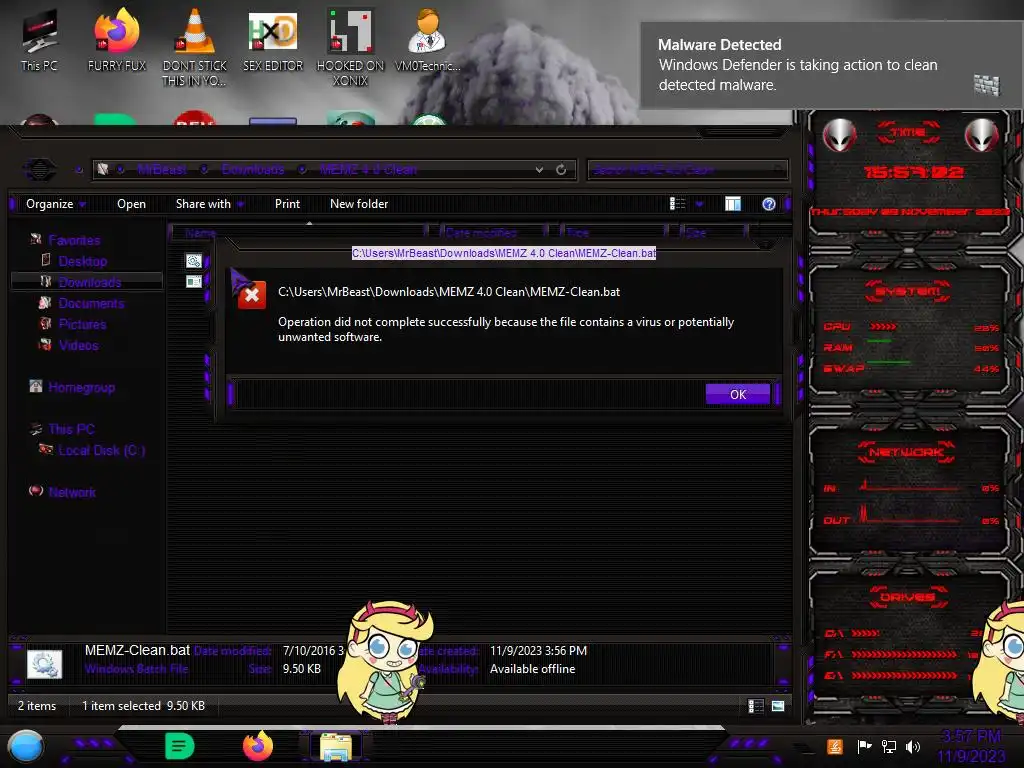
Task: Expand the chevron before Downloads in address bar
Action: pyautogui.click(x=204, y=170)
